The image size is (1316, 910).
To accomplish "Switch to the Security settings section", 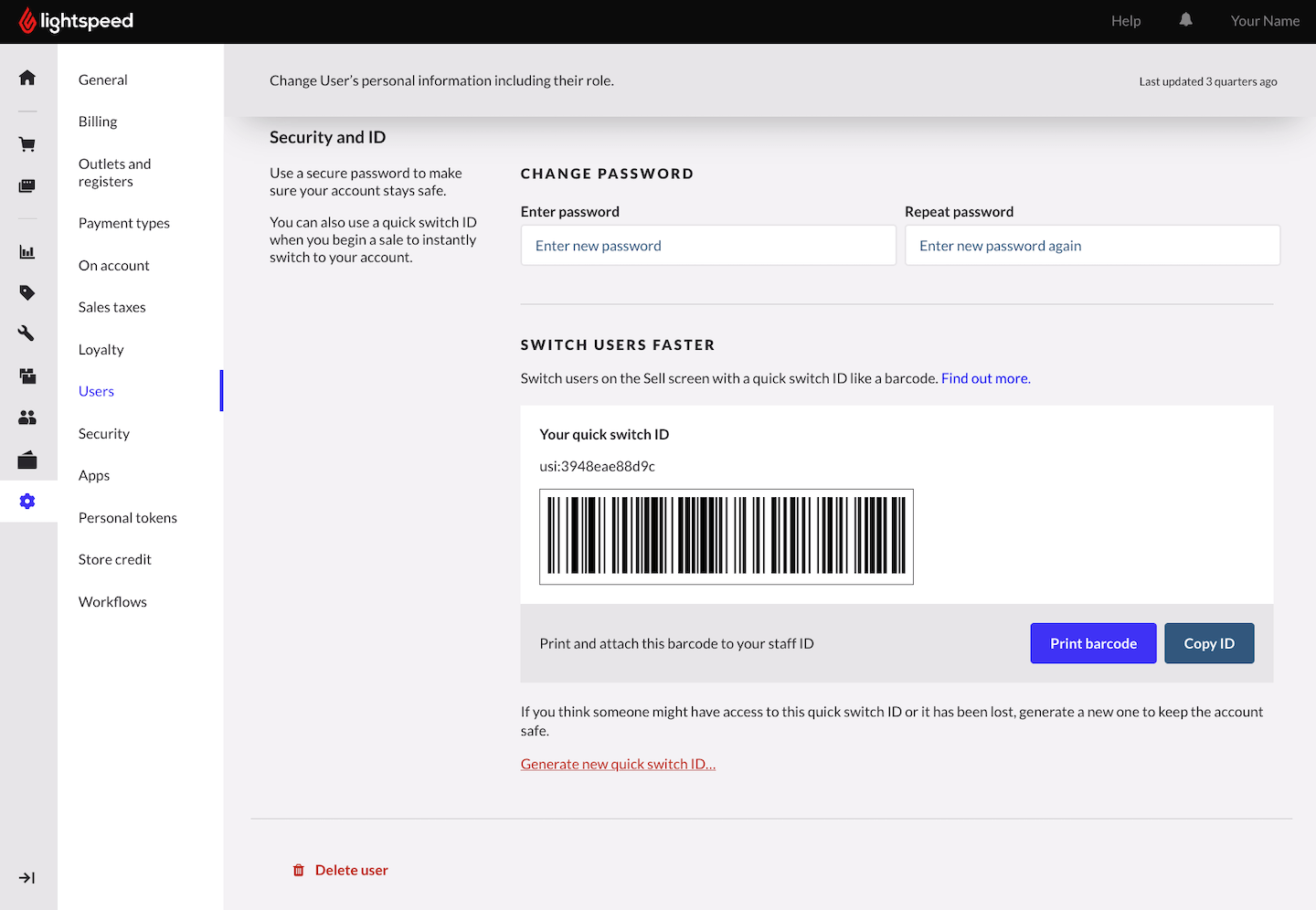I will click(x=103, y=433).
